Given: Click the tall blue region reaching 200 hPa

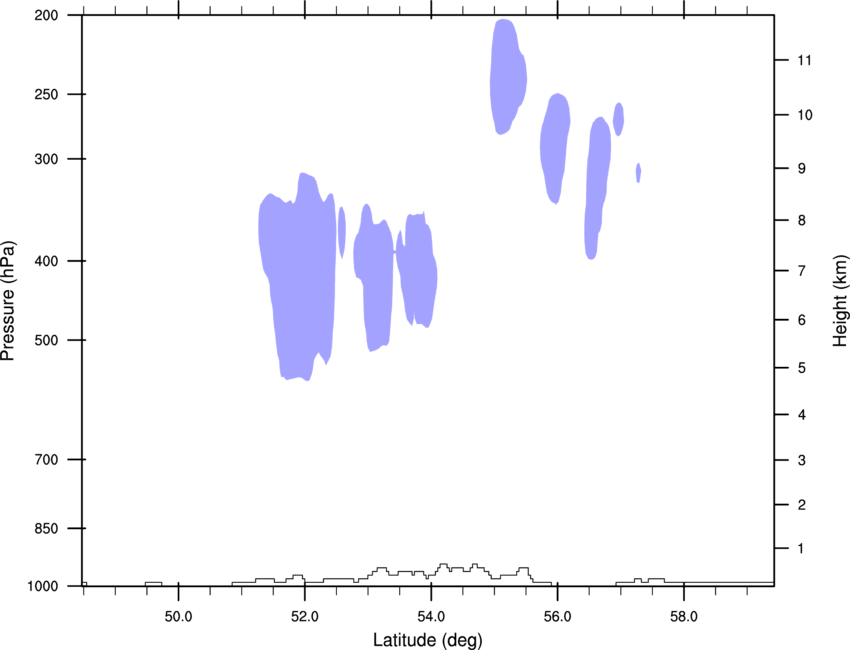Looking at the screenshot, I should [508, 76].
